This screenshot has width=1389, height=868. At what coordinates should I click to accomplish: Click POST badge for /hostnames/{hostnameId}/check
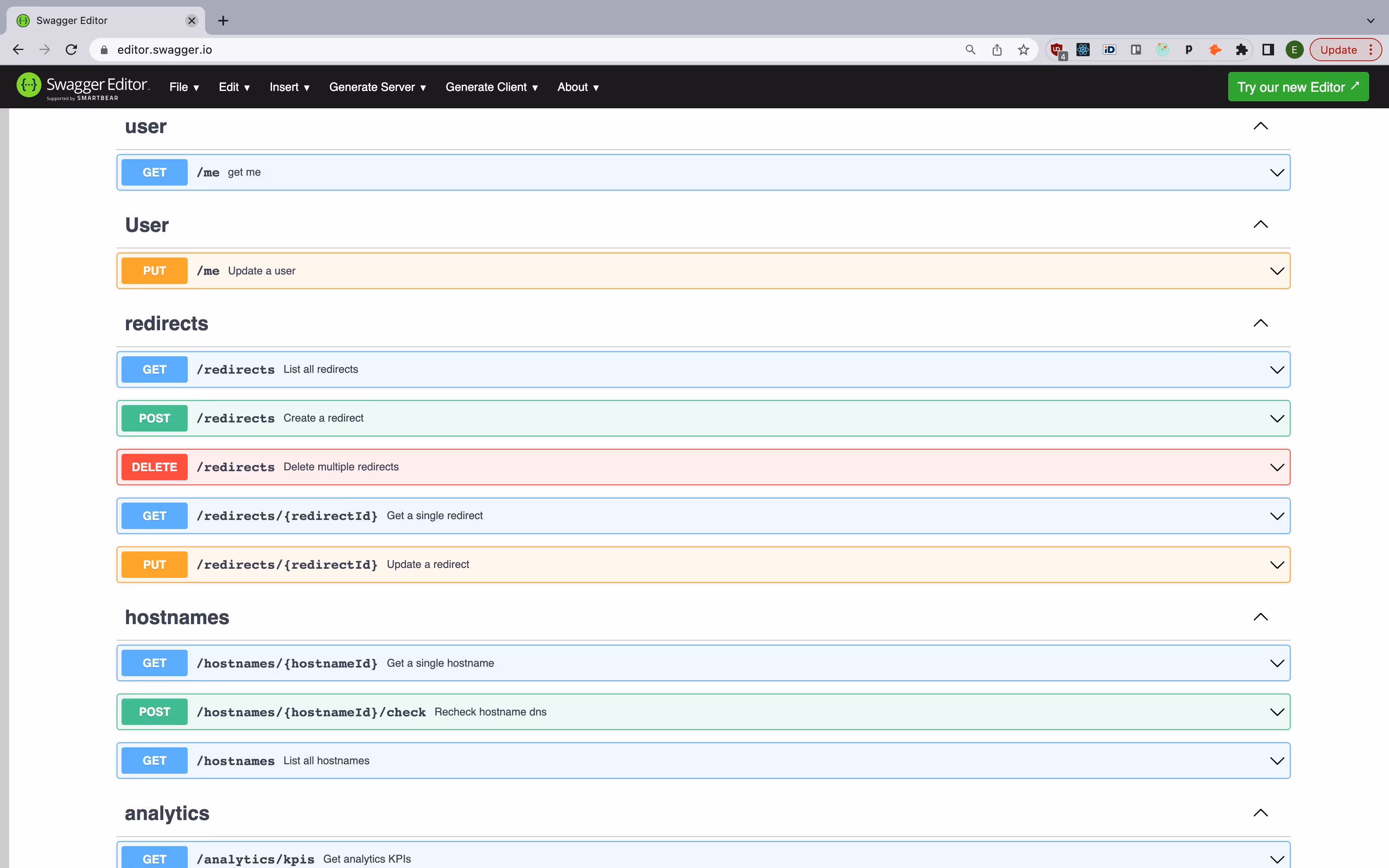(154, 712)
